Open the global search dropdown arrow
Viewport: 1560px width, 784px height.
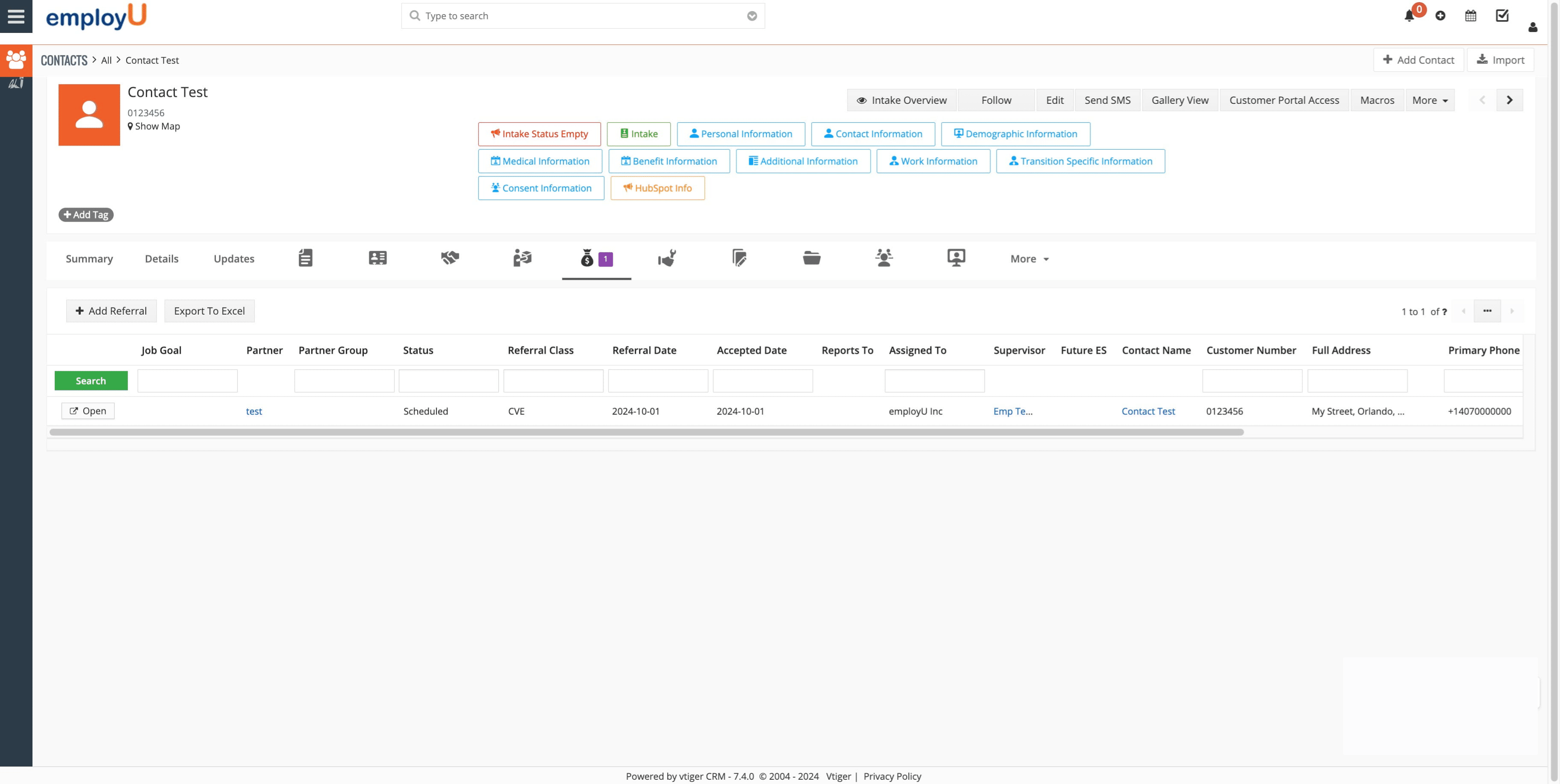click(751, 16)
